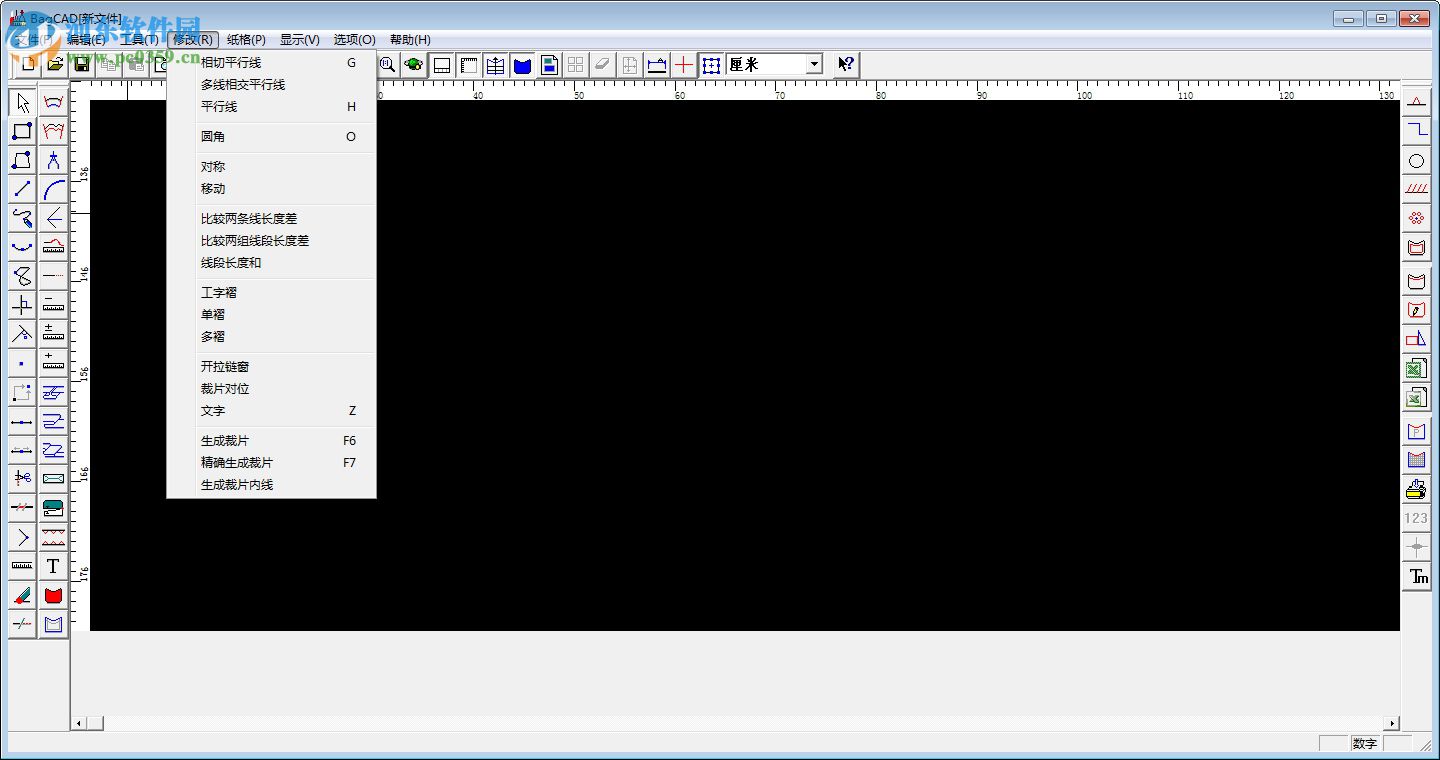Click the 数字 status bar indicator
Viewport: 1440px width, 760px height.
coord(1364,743)
